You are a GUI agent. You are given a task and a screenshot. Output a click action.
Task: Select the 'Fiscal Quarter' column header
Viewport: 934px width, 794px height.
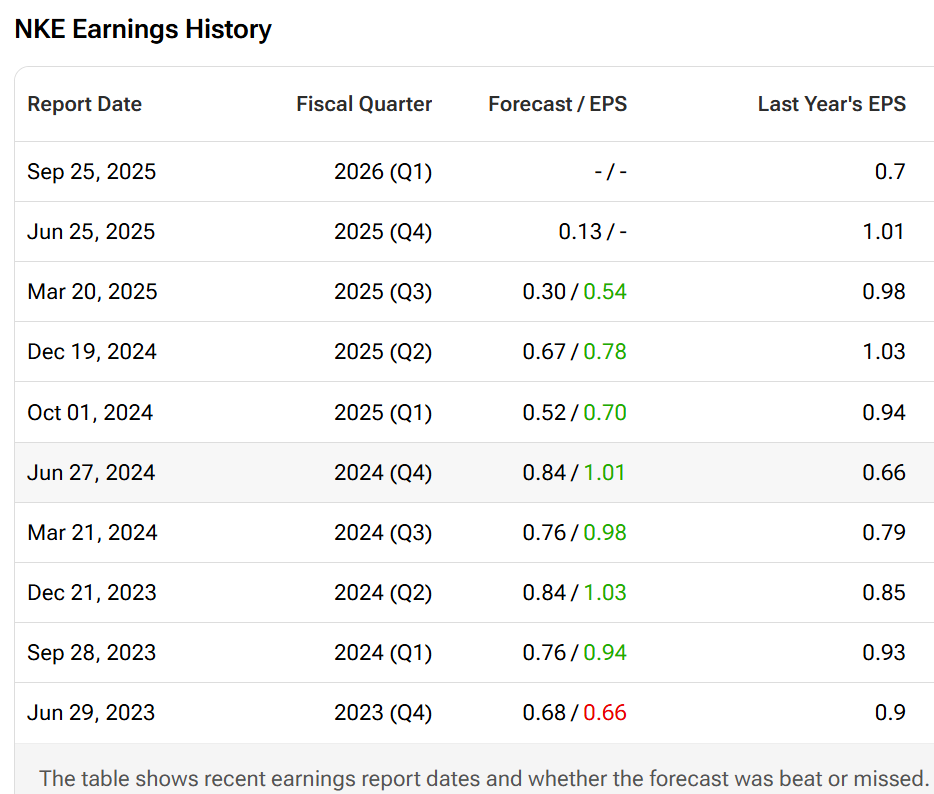coord(364,104)
